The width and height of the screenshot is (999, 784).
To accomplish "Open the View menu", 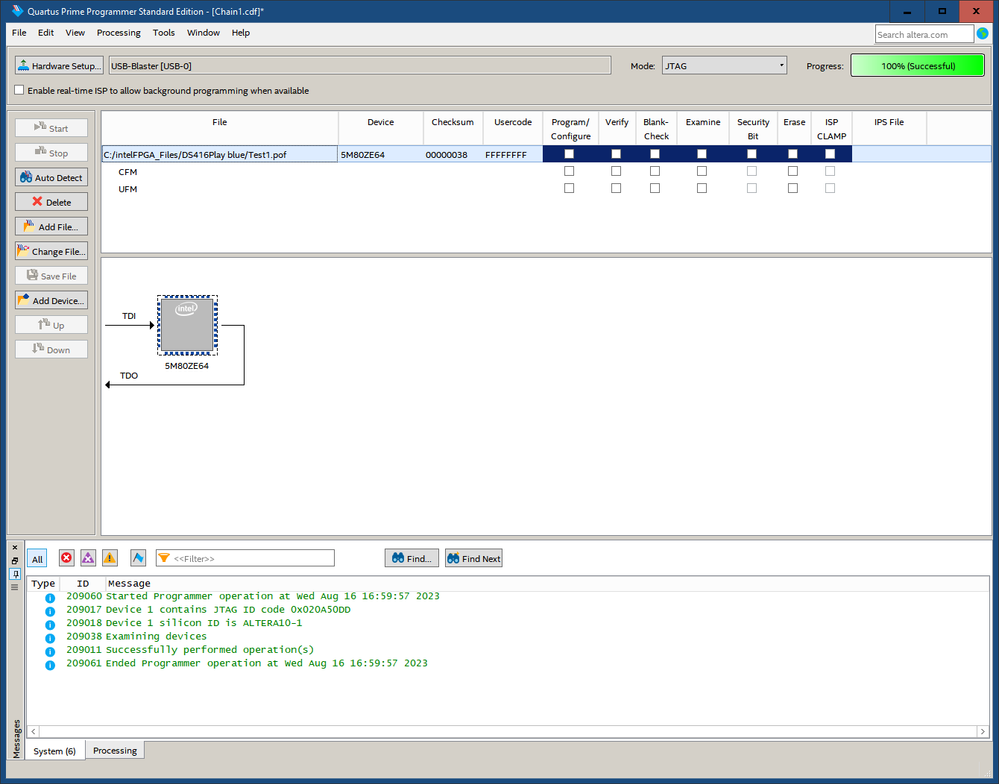I will (75, 32).
